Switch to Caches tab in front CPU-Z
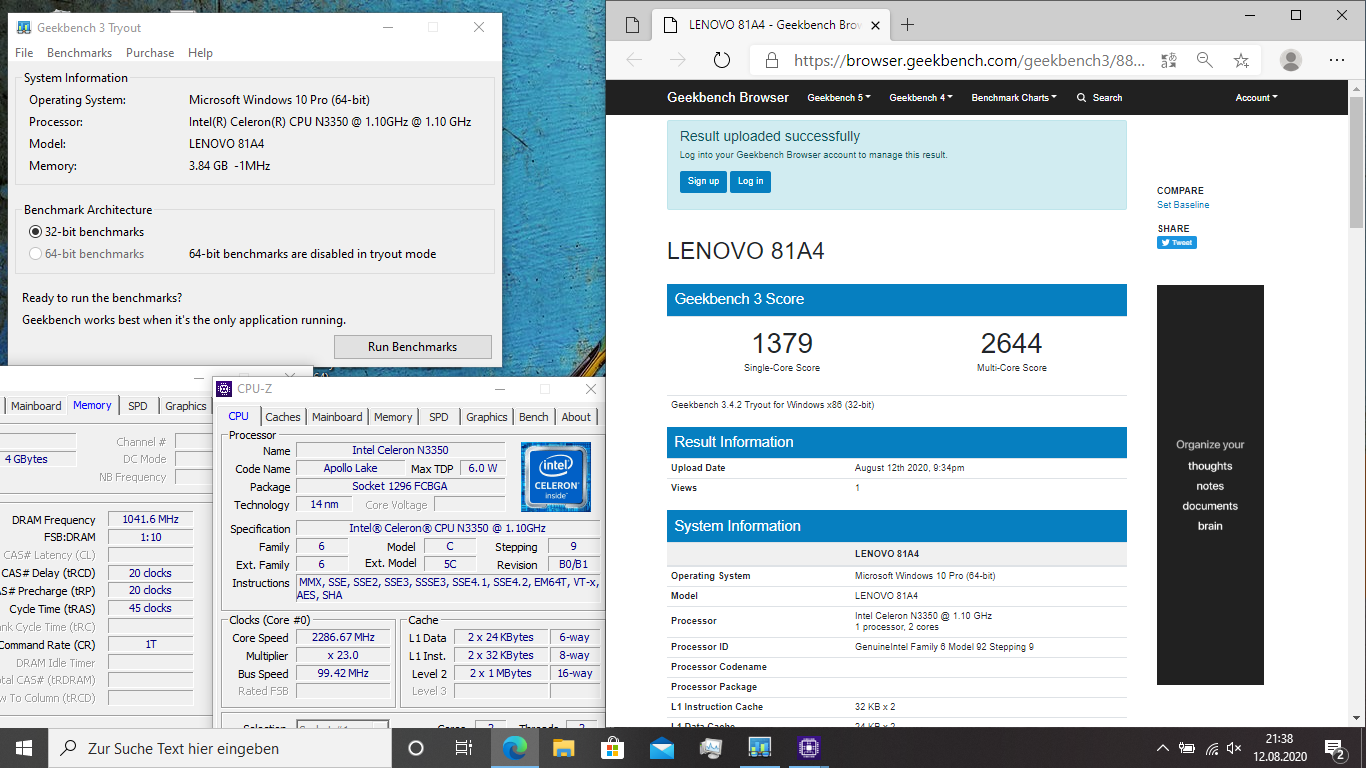The width and height of the screenshot is (1366, 768). click(x=283, y=417)
